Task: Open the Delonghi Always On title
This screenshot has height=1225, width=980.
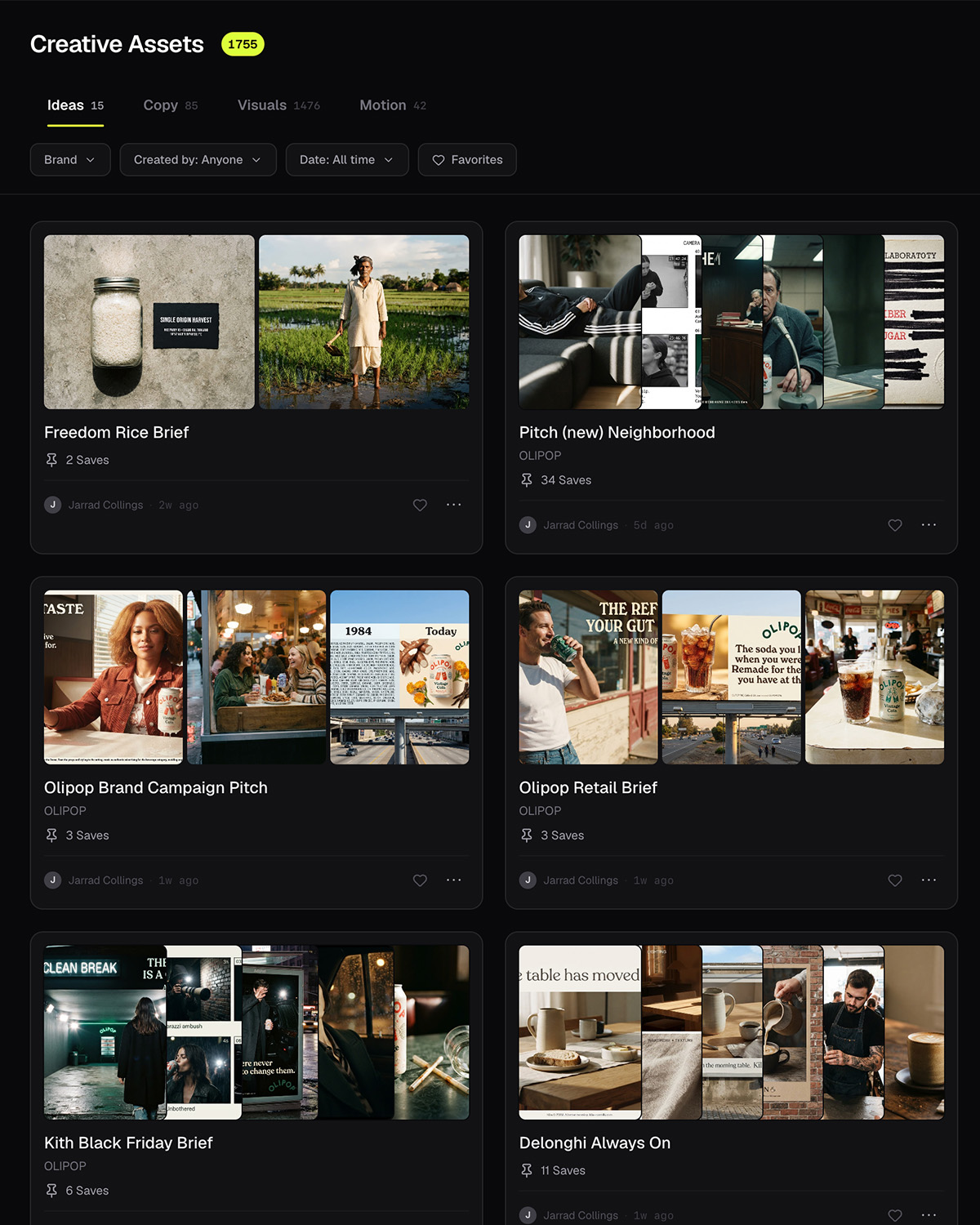Action: tap(595, 1143)
